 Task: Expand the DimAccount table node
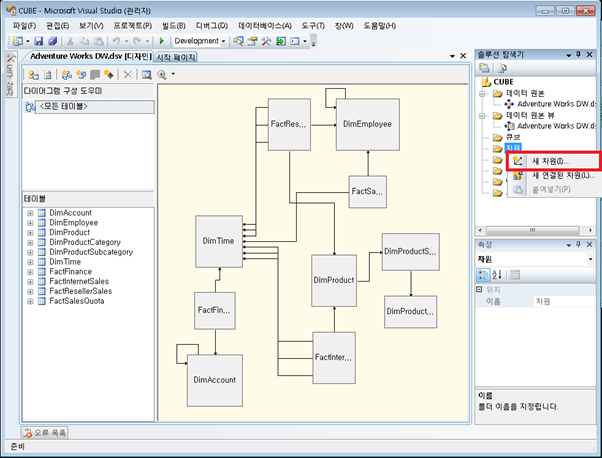pyautogui.click(x=30, y=213)
